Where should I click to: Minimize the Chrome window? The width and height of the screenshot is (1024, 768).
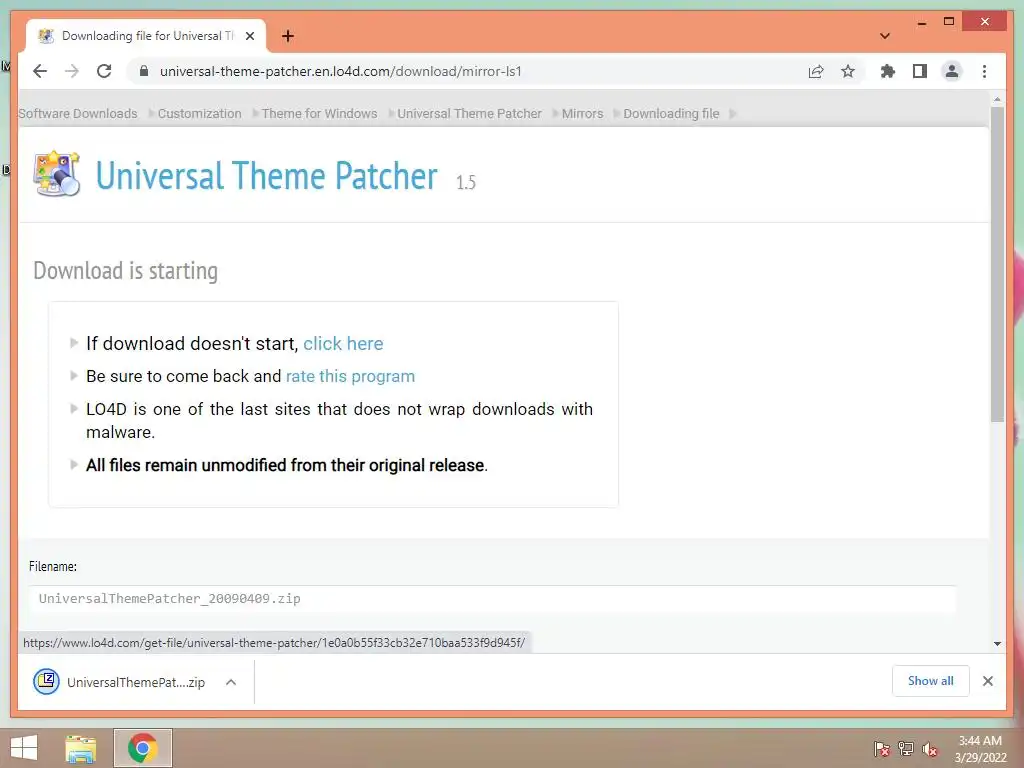tap(921, 22)
